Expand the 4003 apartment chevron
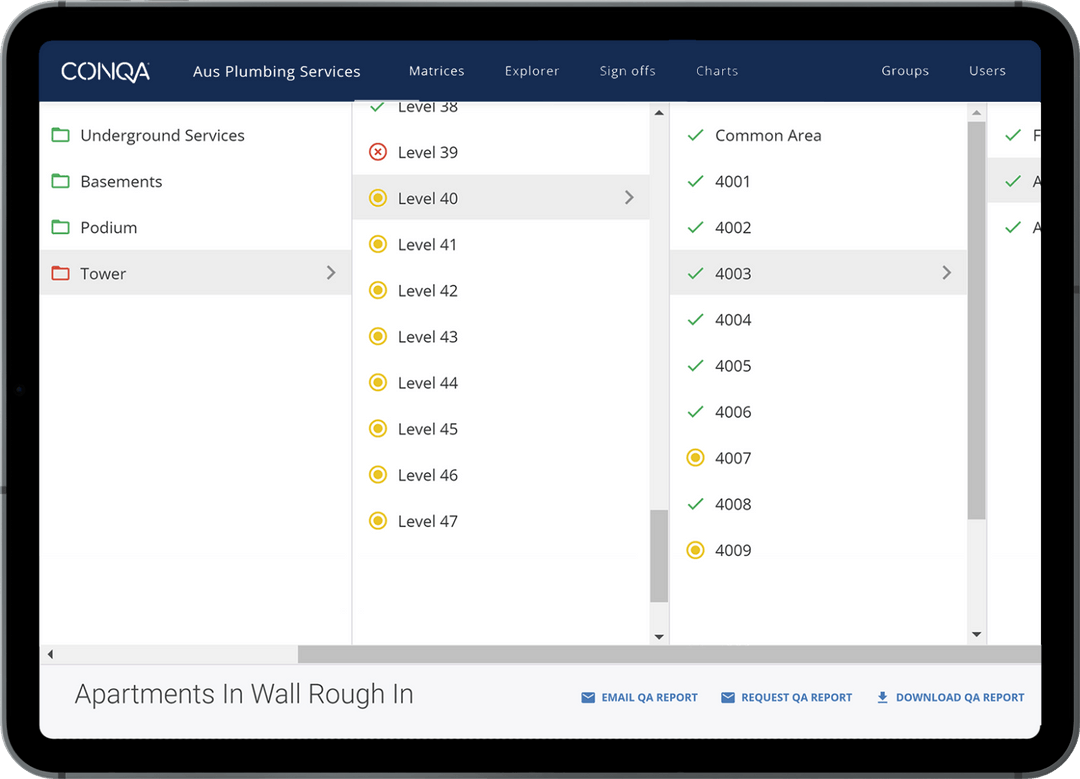 (x=946, y=273)
